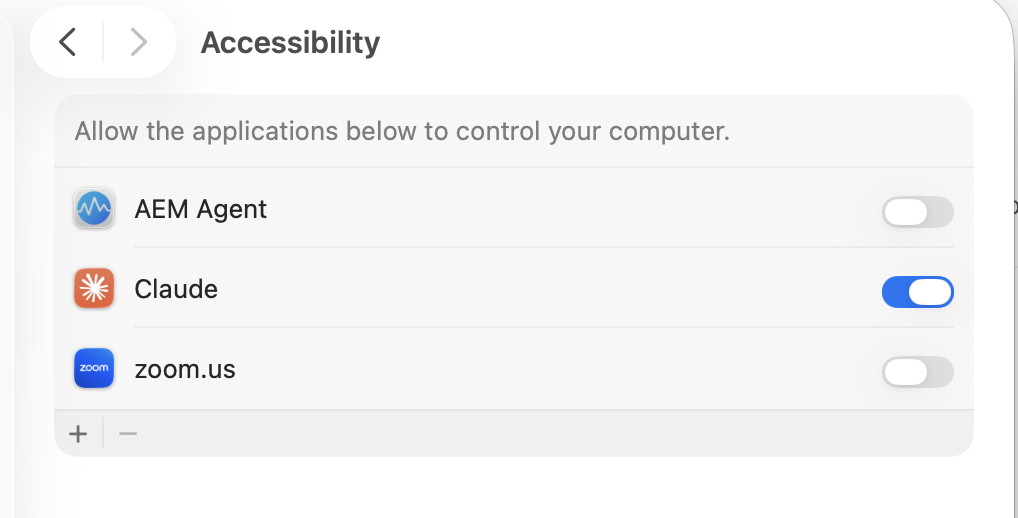Click the empty white area below the app list

click(513, 488)
